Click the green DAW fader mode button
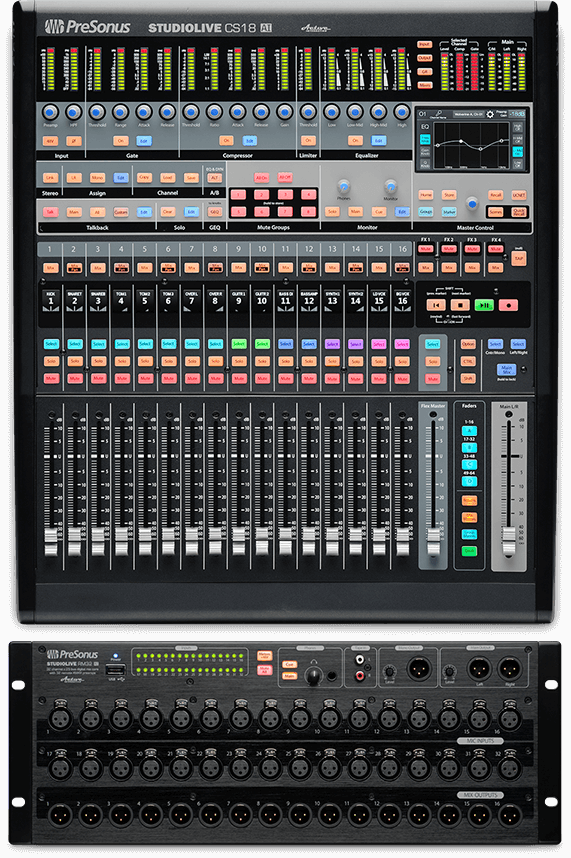This screenshot has height=858, width=571. [x=469, y=551]
